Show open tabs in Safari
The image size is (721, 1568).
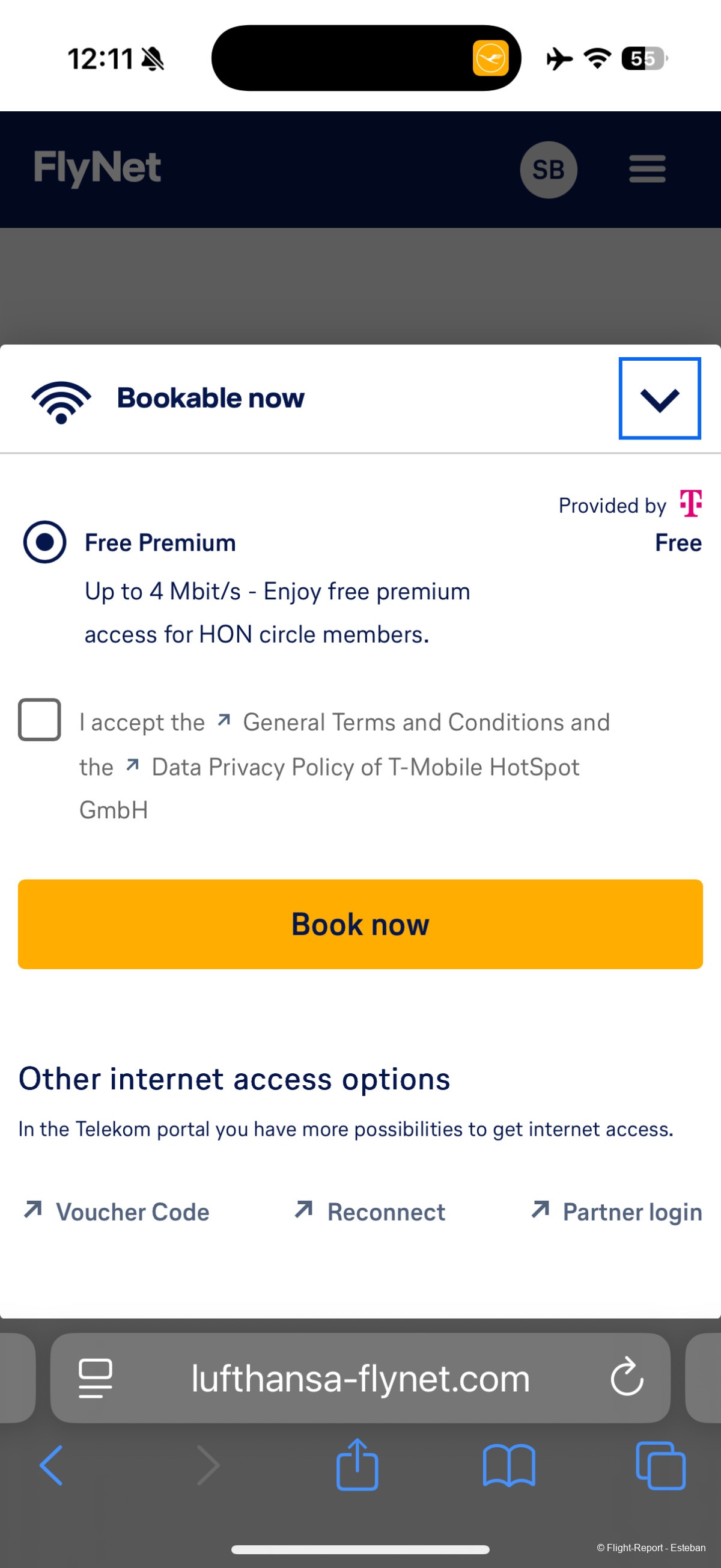tap(660, 1465)
